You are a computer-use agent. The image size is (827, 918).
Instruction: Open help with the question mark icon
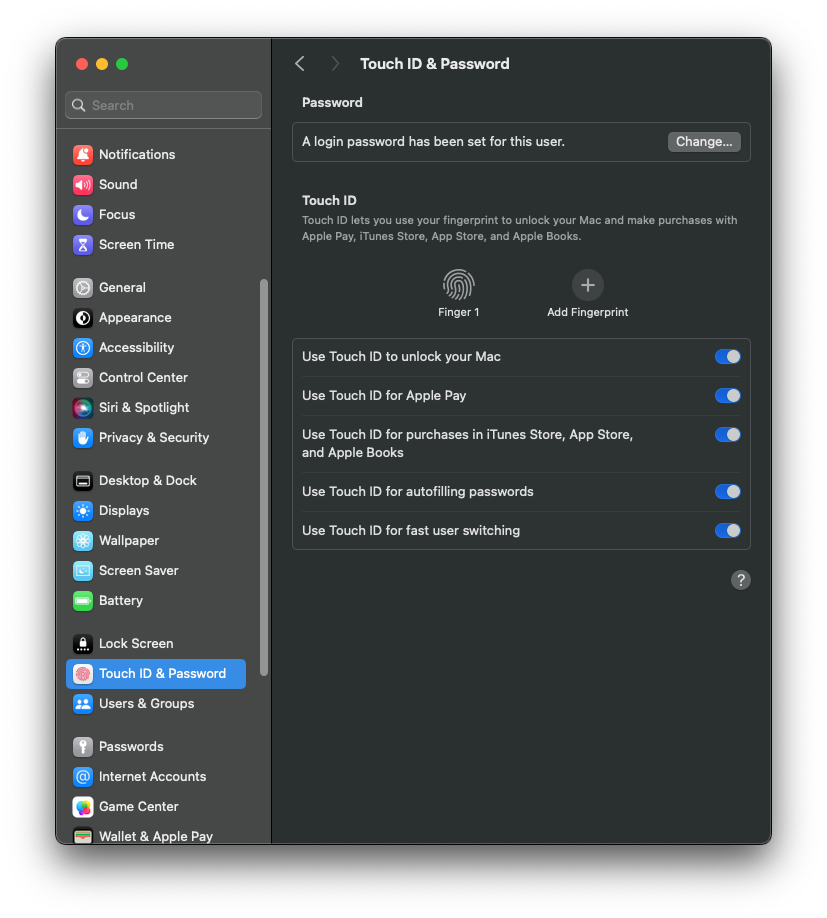[740, 580]
